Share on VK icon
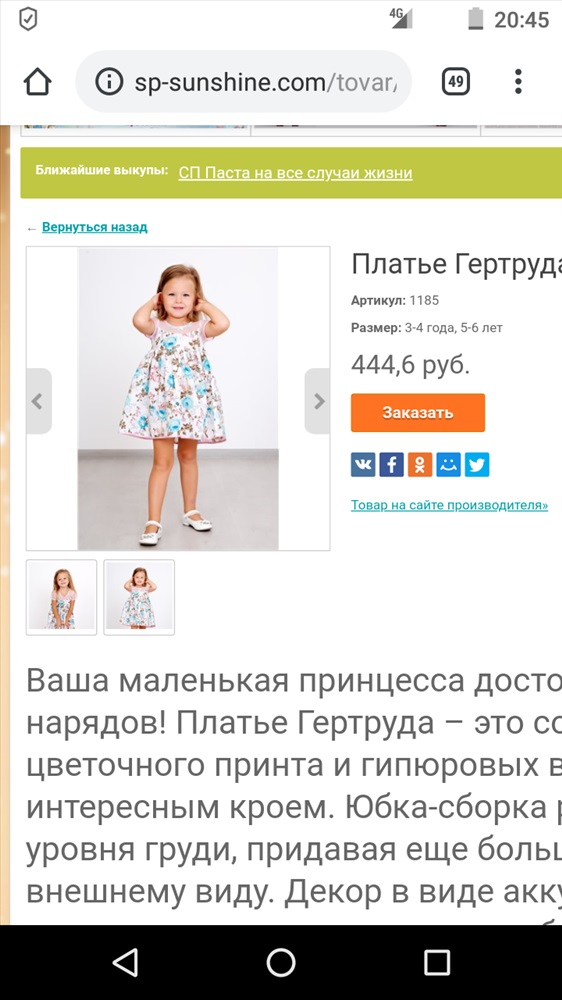This screenshot has height=1000, width=562. 363,464
